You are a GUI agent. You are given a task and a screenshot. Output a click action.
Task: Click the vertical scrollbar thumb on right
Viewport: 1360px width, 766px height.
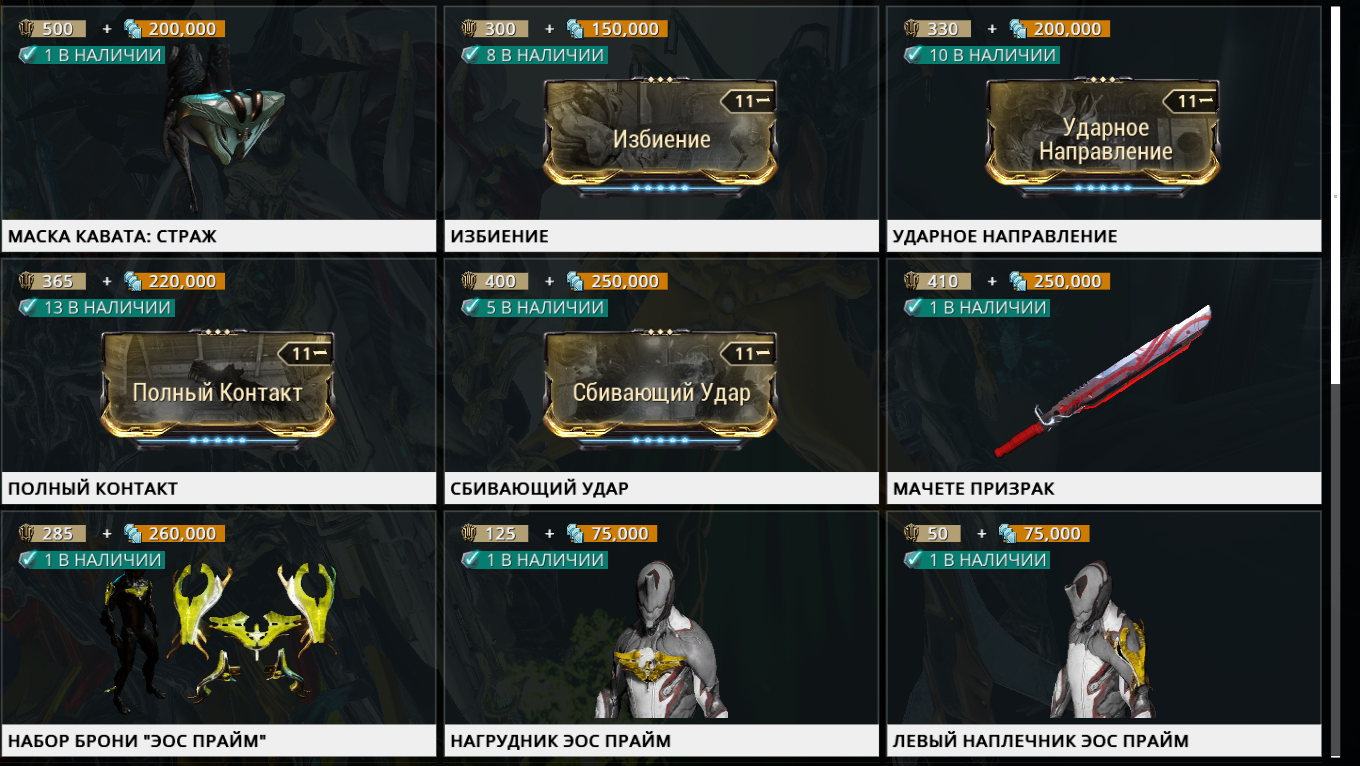1334,195
